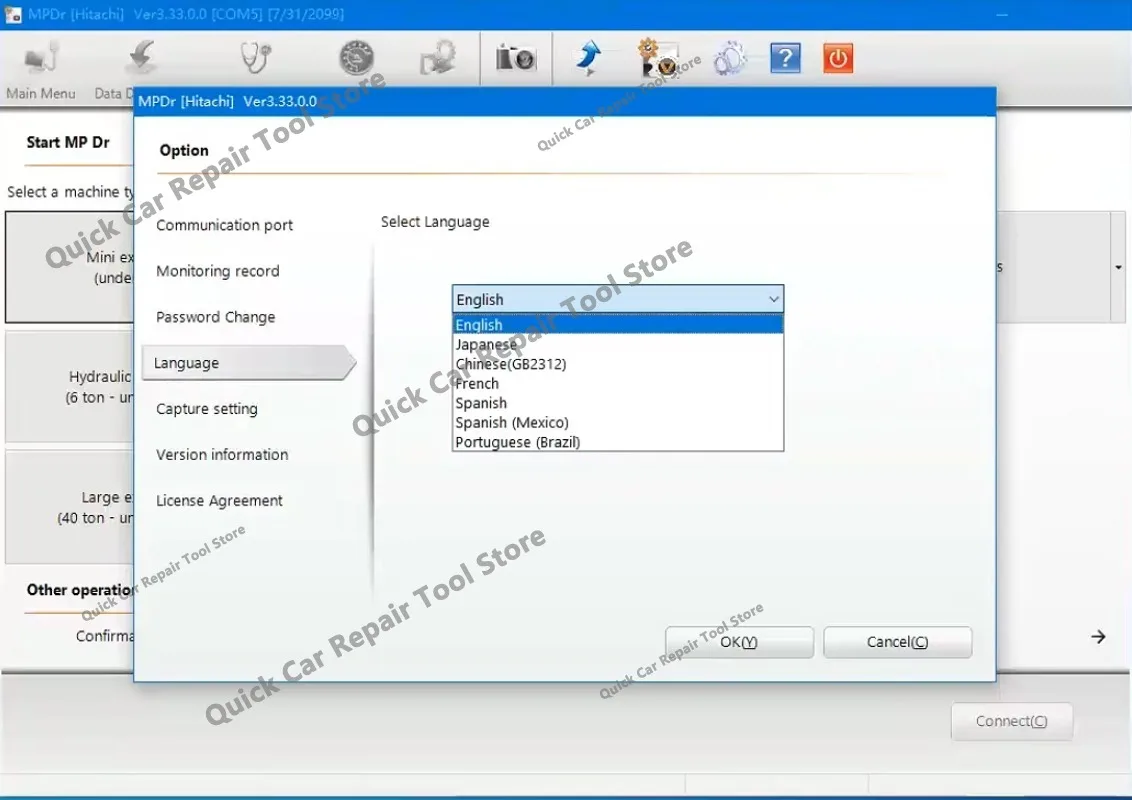Select Large 40 ton machine tile
Viewport: 1132px width, 800px height.
point(70,508)
